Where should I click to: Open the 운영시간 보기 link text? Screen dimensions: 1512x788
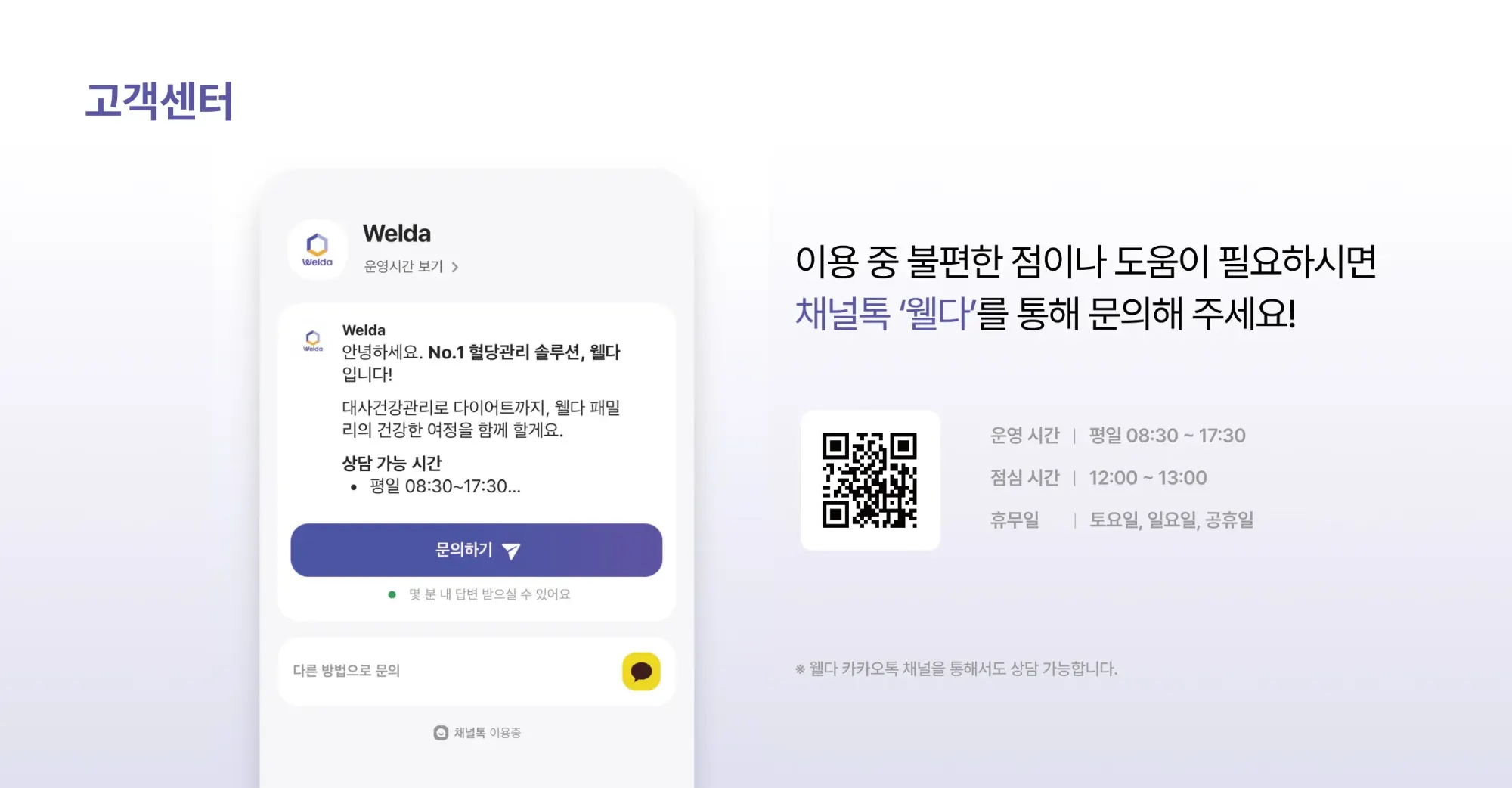(404, 266)
